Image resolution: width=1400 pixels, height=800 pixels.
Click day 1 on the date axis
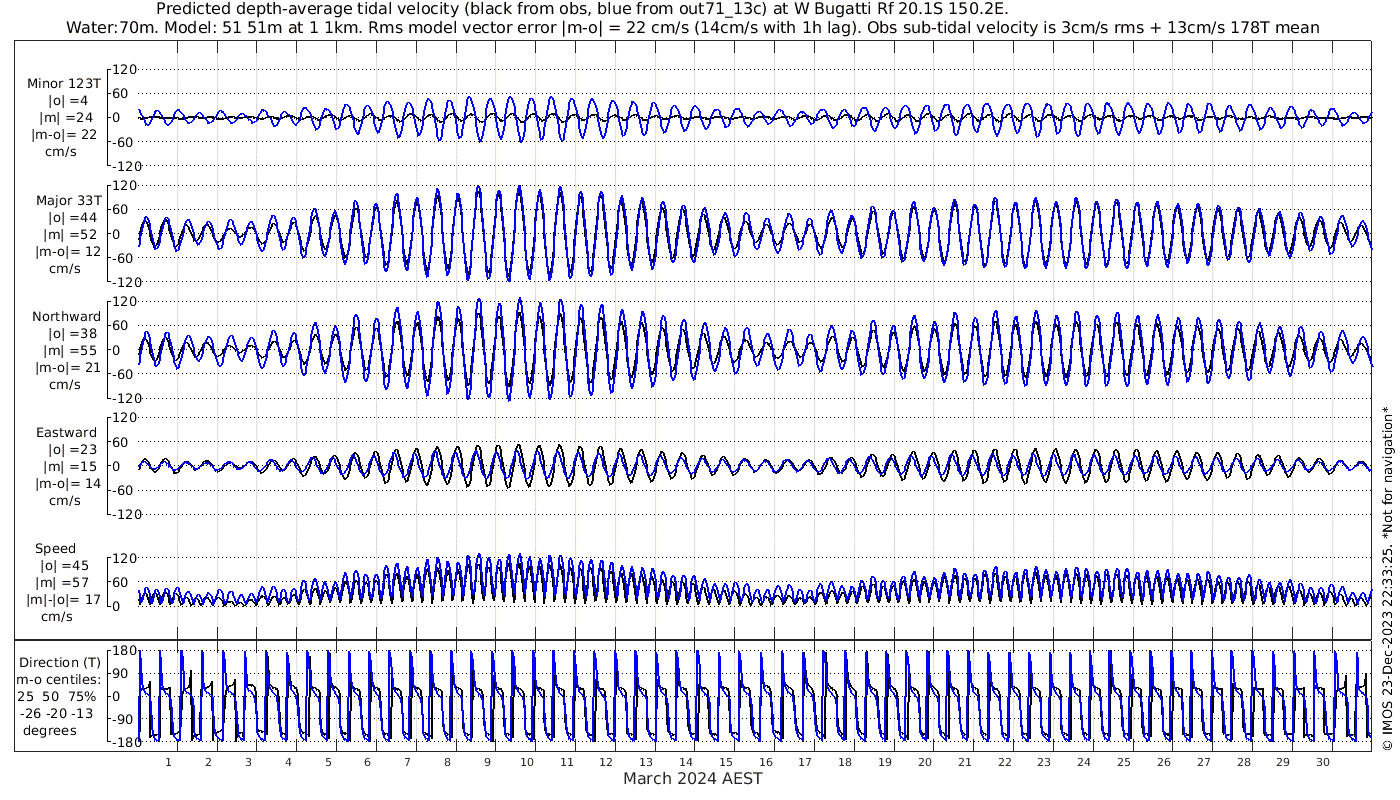(x=168, y=762)
